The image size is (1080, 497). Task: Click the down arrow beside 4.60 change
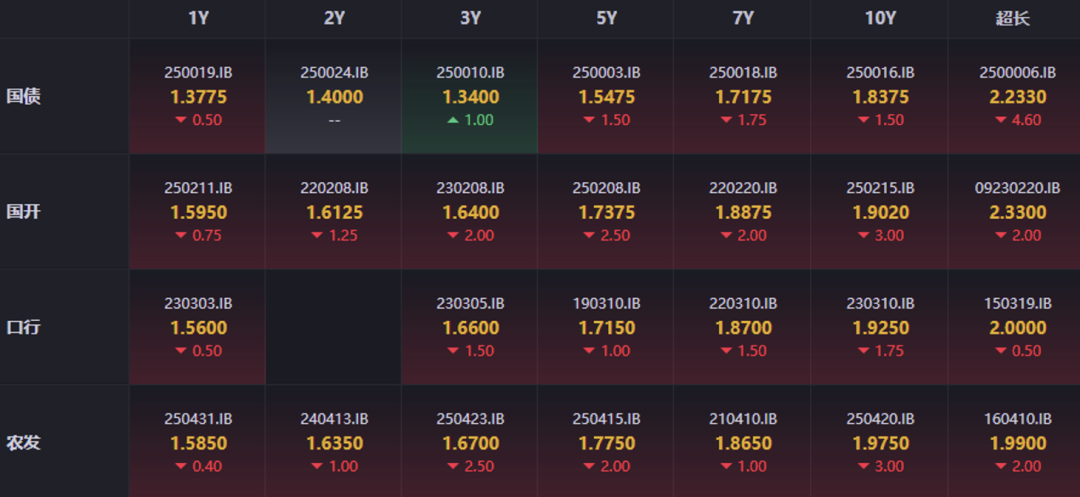(x=1000, y=120)
